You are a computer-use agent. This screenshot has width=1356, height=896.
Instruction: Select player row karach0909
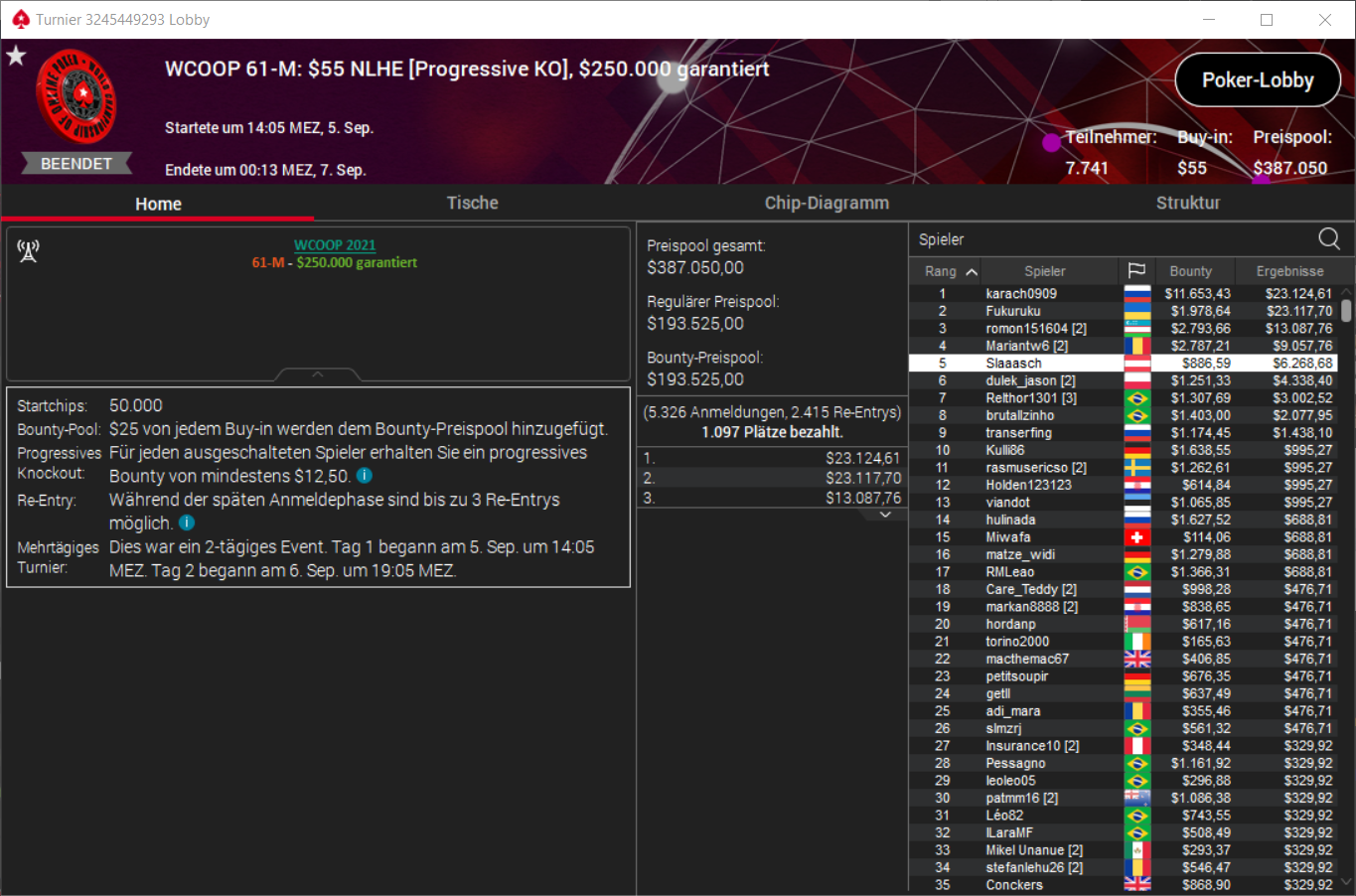(1123, 294)
